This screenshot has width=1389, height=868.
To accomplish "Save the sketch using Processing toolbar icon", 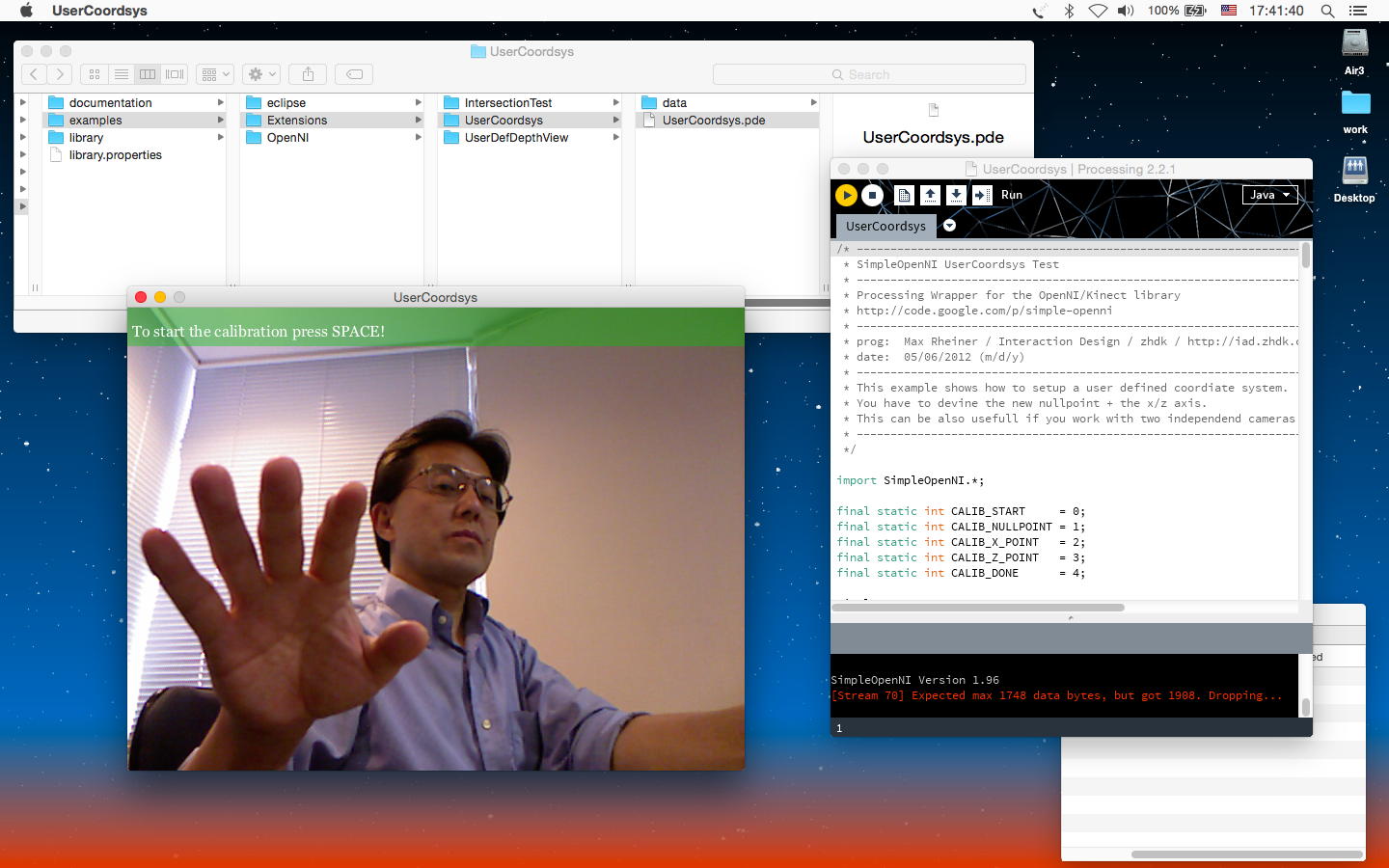I will coord(956,195).
